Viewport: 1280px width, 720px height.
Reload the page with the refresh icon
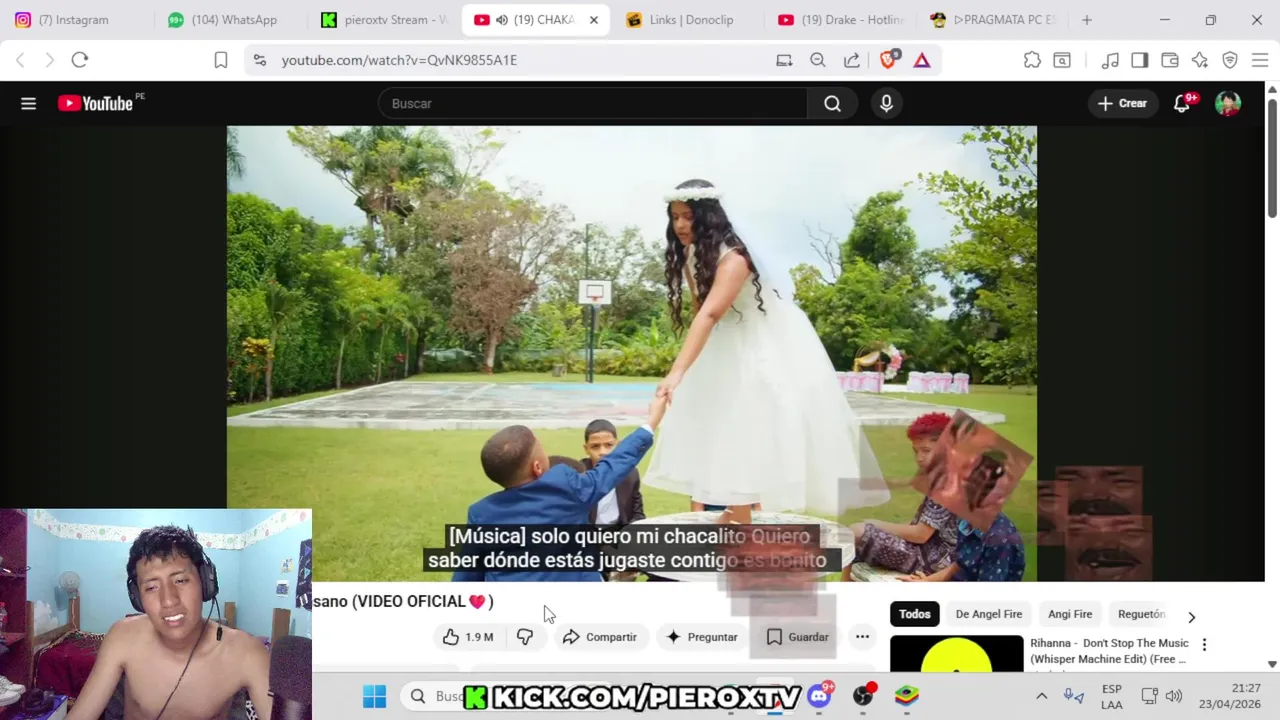80,60
